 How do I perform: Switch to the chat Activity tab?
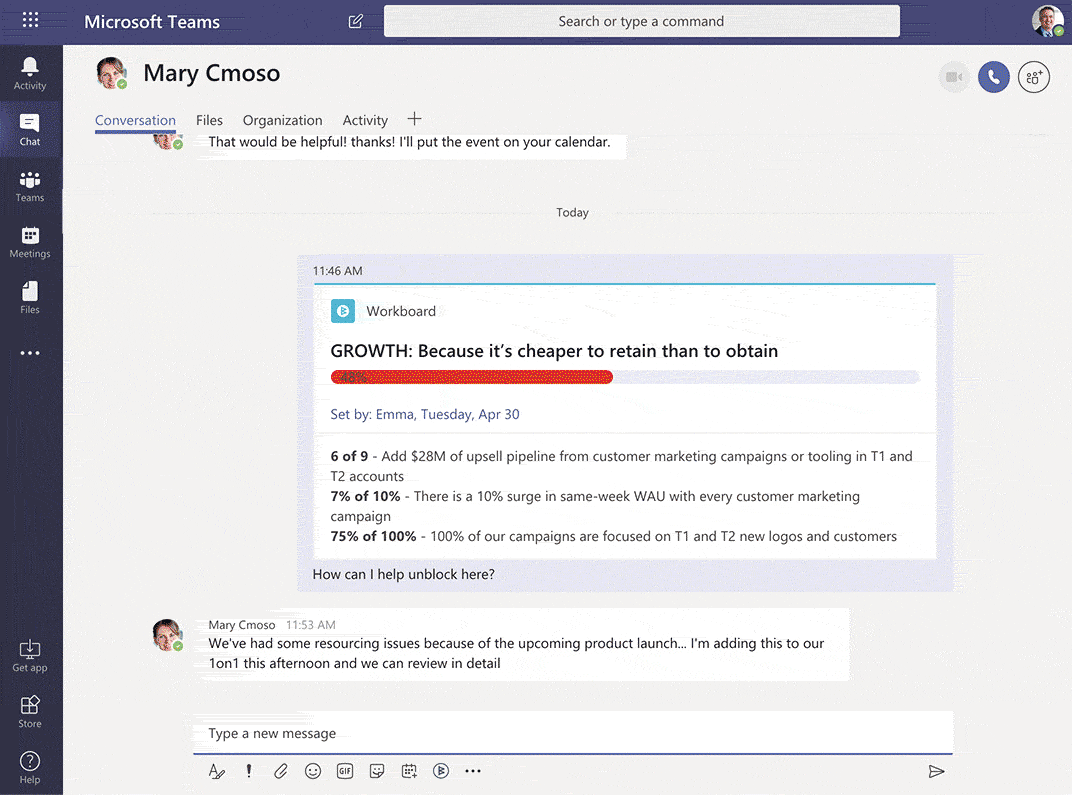(x=365, y=120)
